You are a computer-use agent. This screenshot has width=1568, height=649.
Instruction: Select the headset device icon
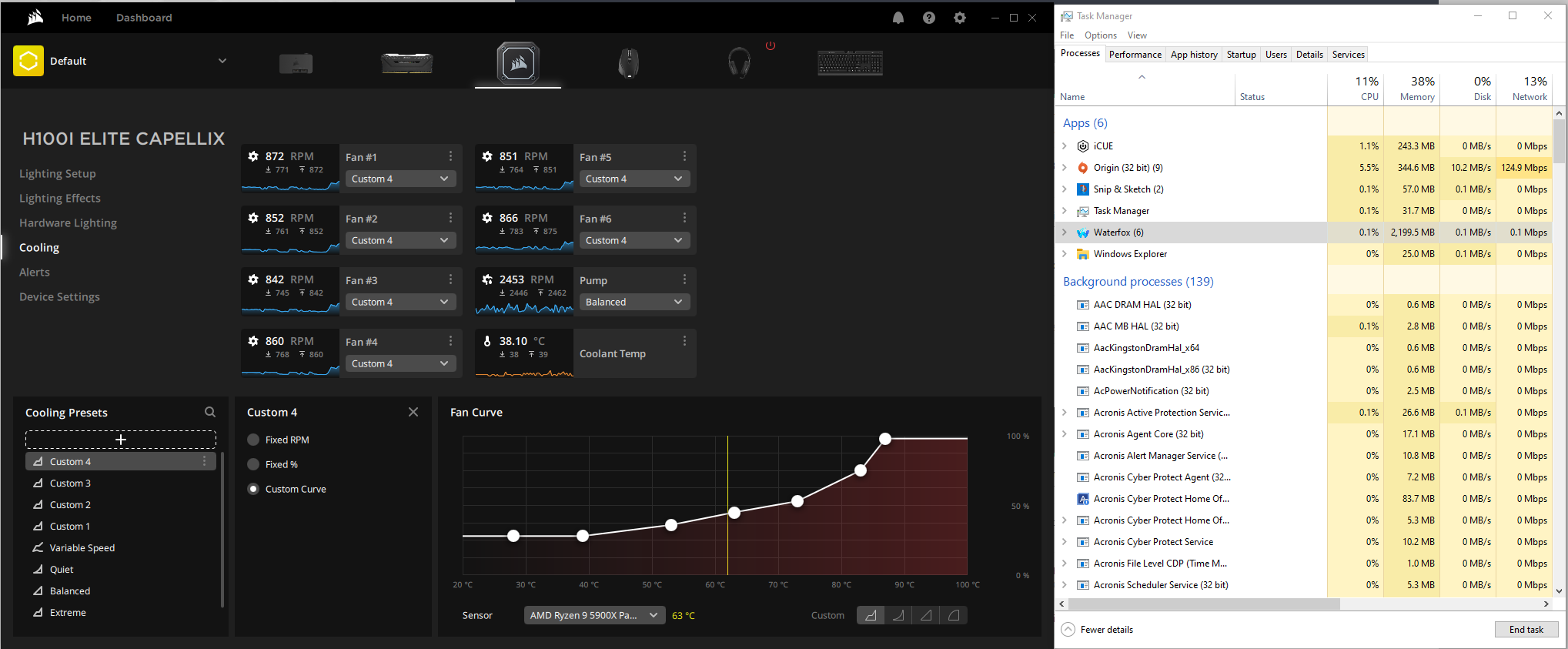pos(739,63)
